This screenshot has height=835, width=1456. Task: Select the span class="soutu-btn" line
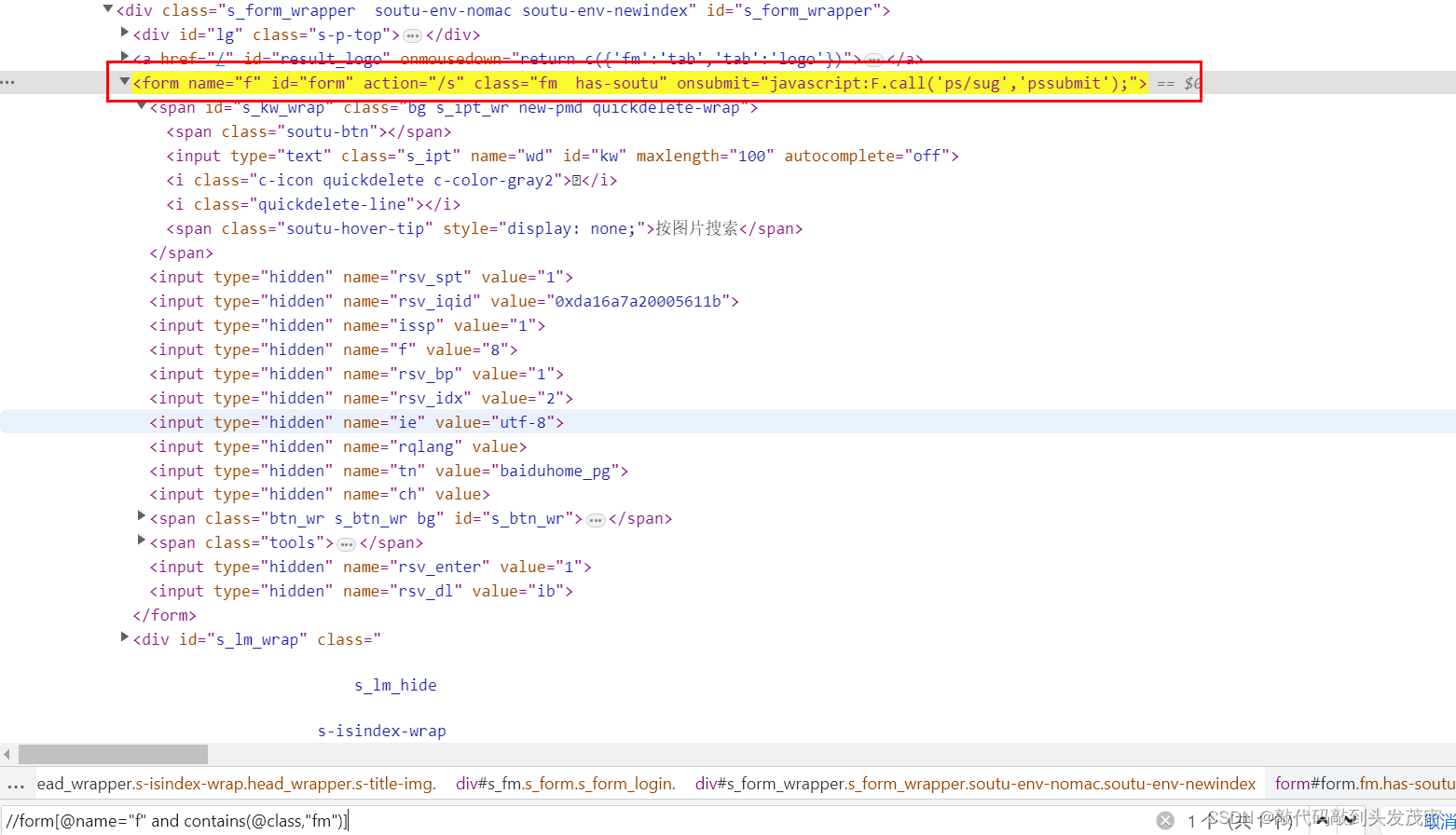(309, 131)
